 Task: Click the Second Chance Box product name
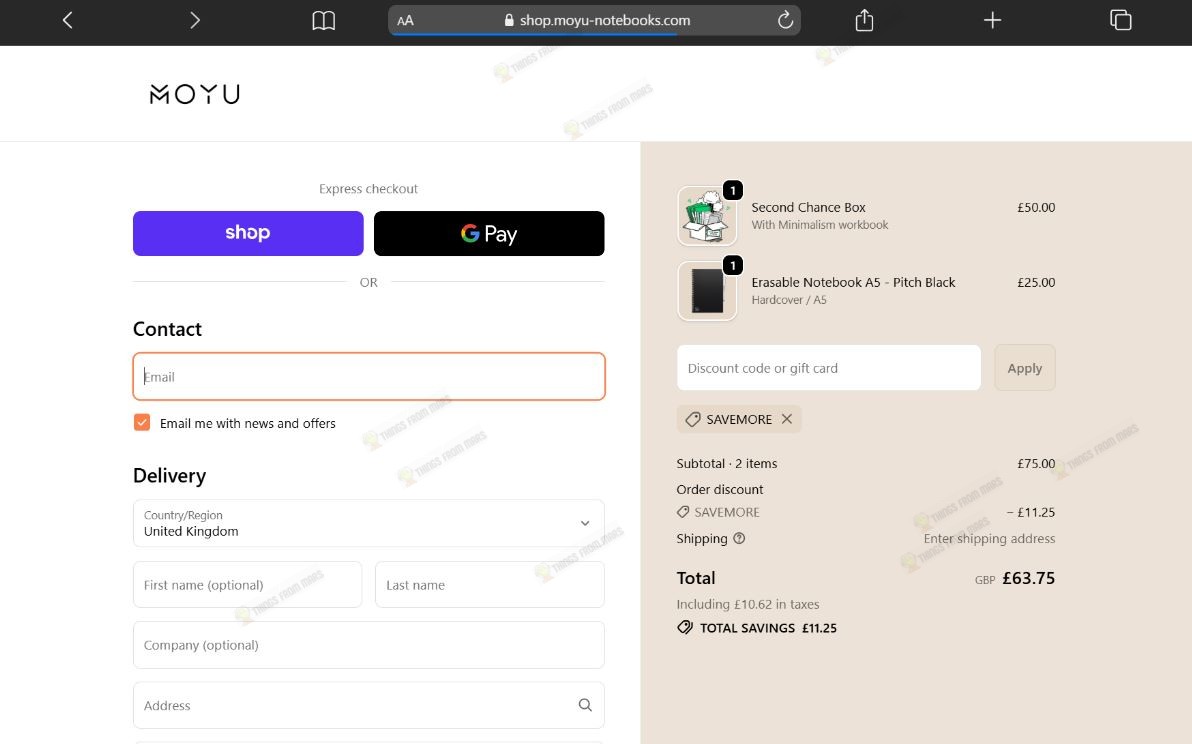(x=808, y=207)
